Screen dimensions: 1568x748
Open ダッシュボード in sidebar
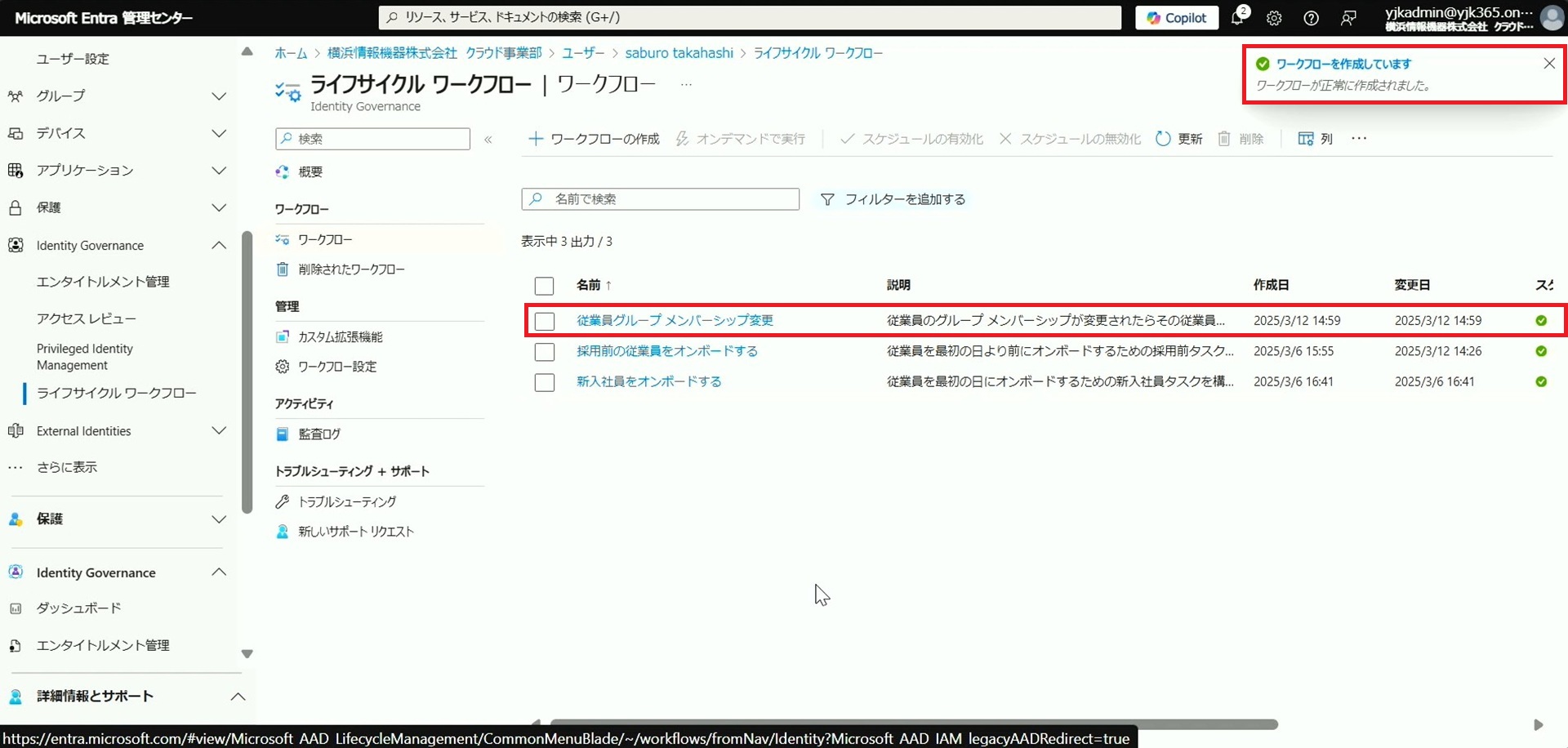79,608
